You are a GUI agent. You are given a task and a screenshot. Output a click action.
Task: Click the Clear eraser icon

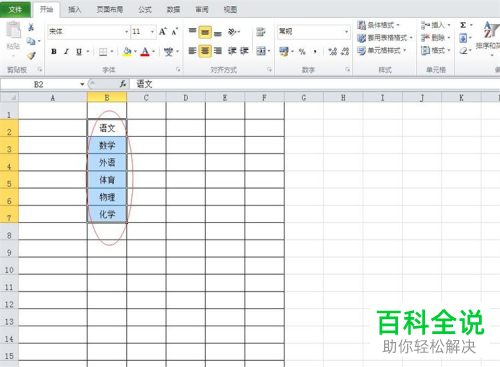click(463, 51)
